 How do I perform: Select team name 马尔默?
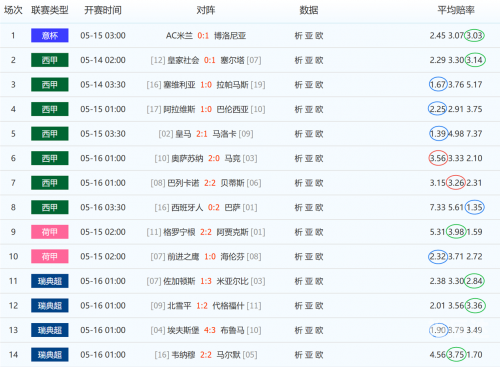click(x=228, y=355)
